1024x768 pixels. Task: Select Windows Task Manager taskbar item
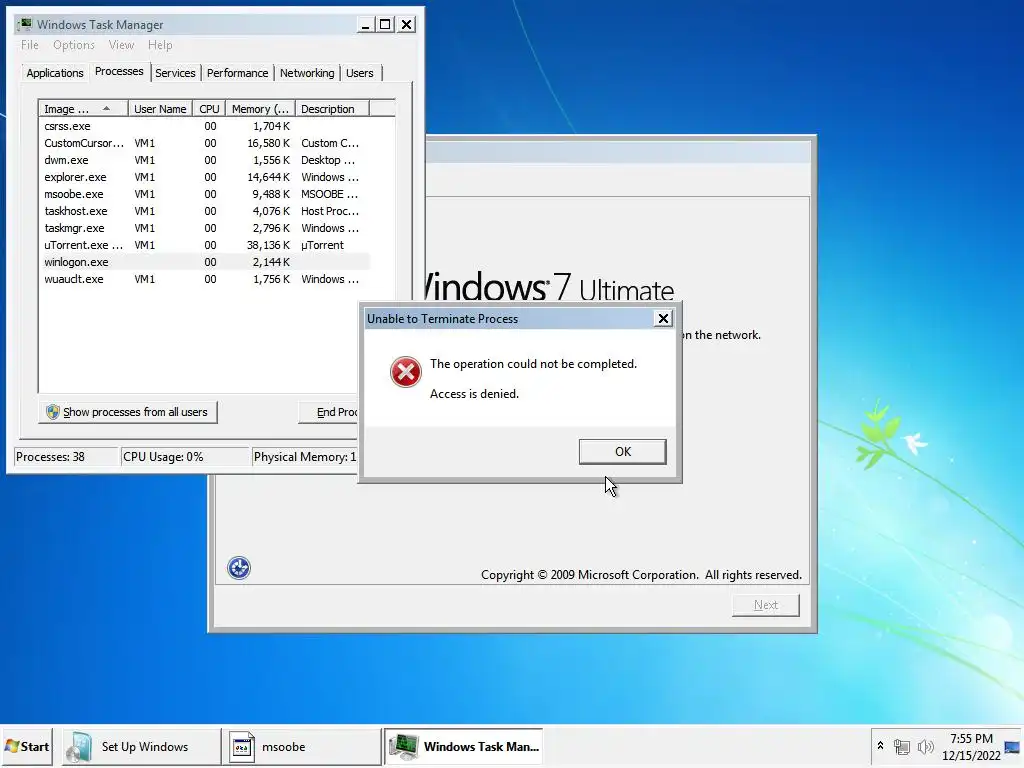[464, 746]
